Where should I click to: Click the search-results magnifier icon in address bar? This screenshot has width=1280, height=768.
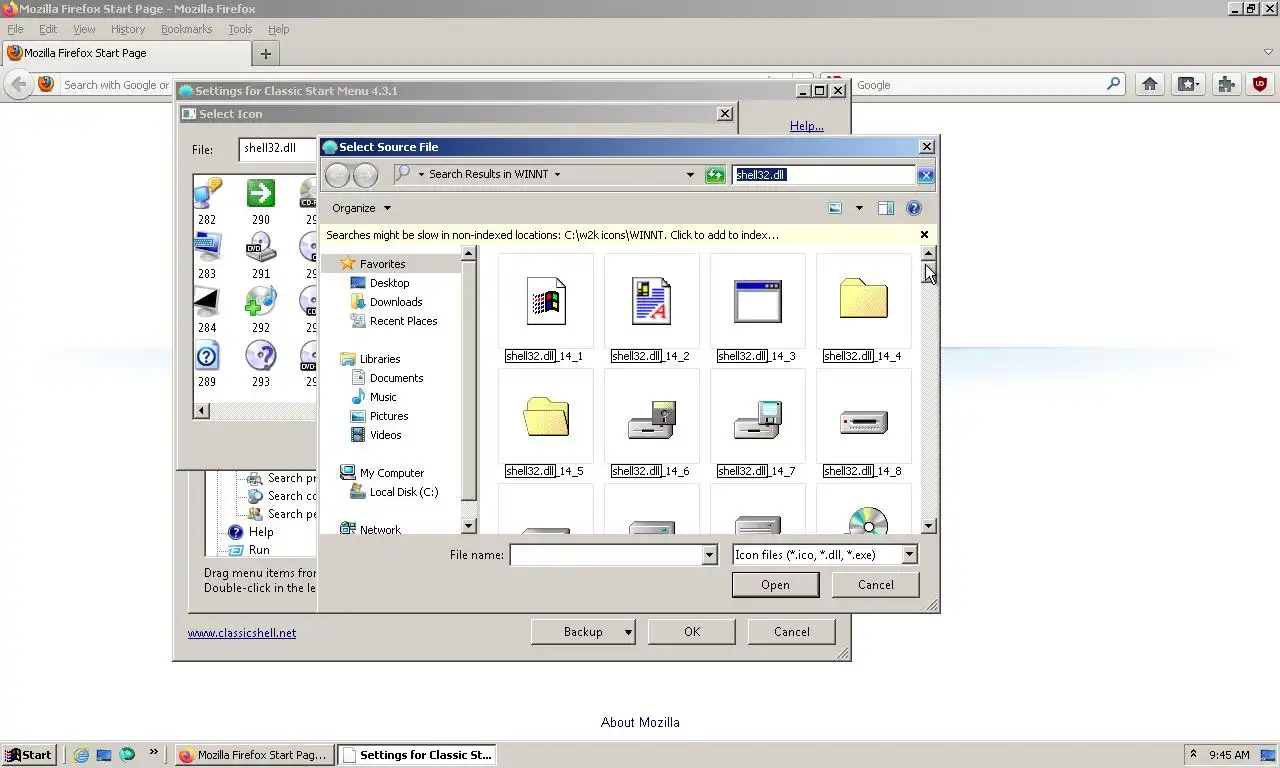tap(402, 174)
